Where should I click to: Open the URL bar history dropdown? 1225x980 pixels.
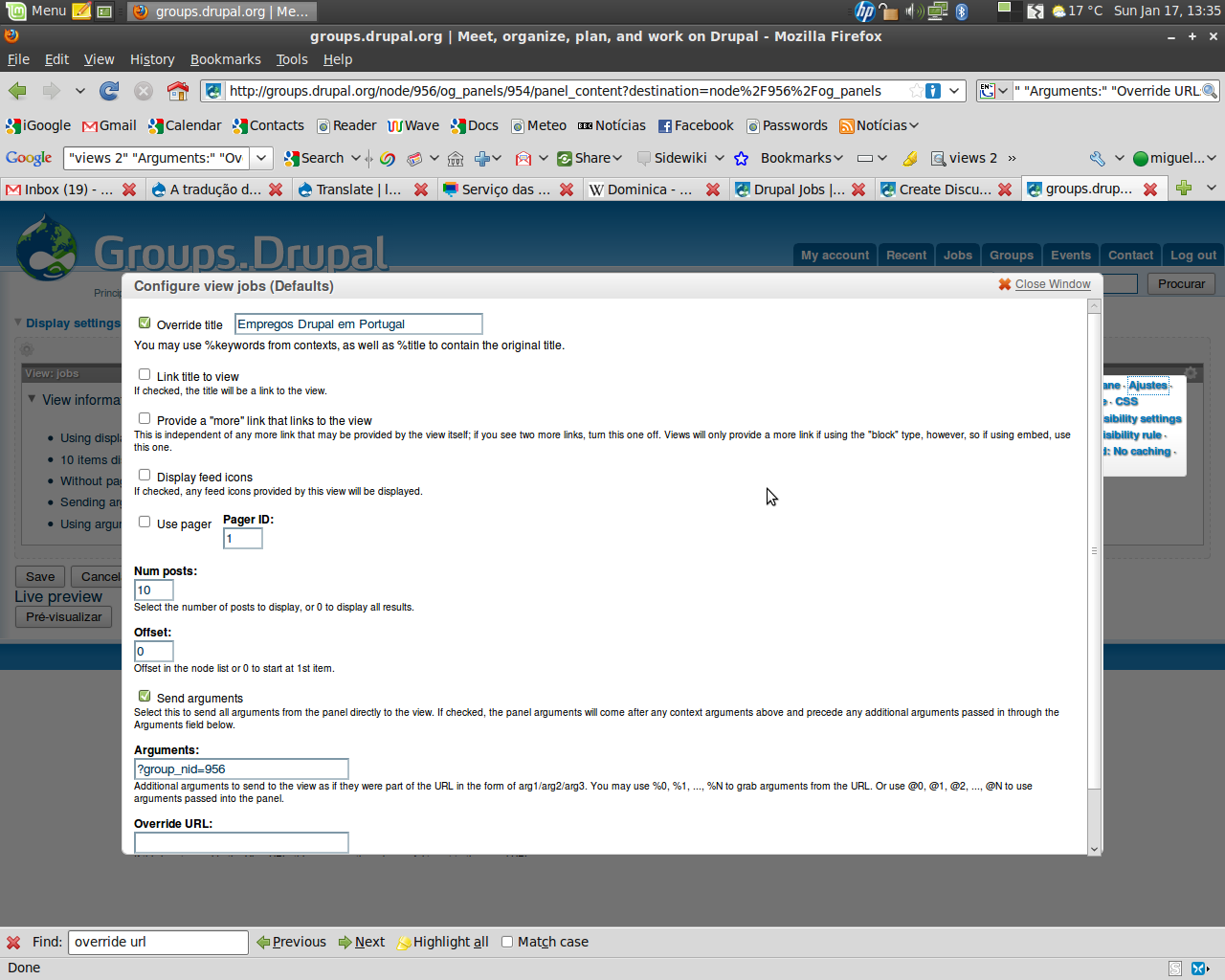pos(954,91)
